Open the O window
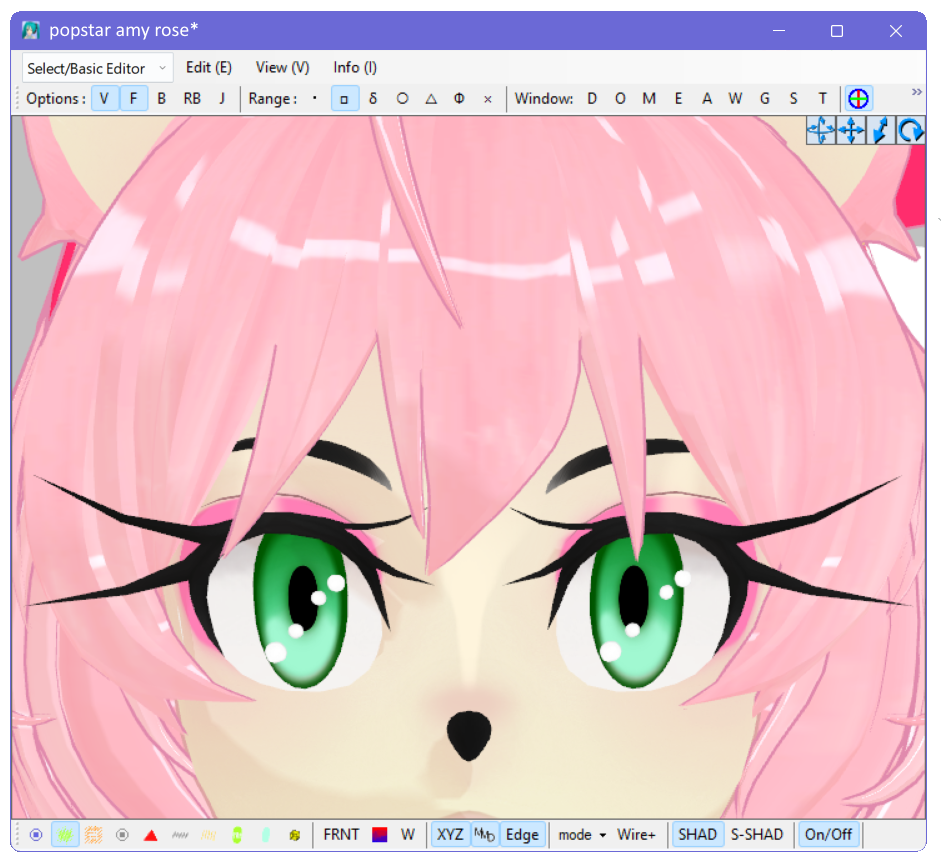Image resolution: width=941 pixels, height=863 pixels. (620, 98)
